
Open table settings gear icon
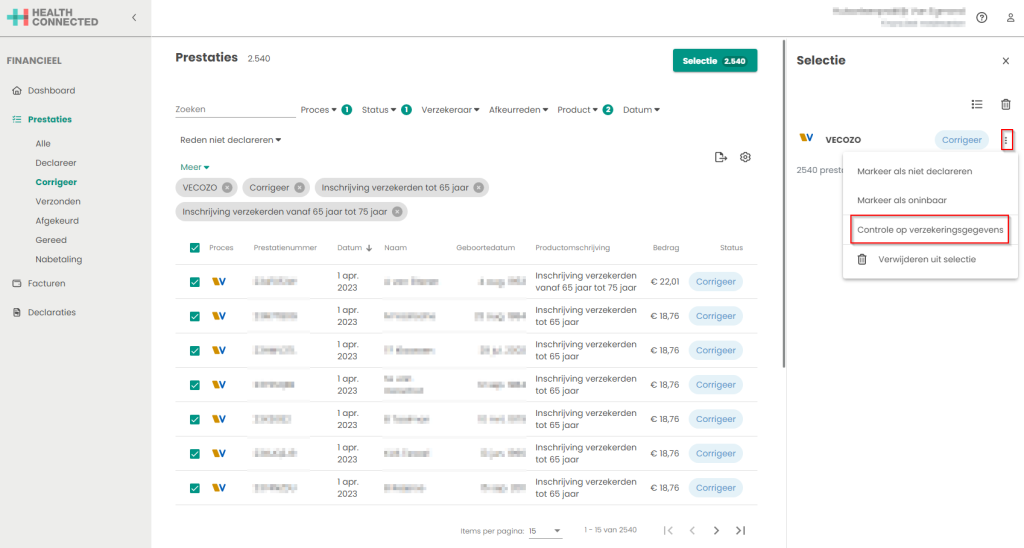pyautogui.click(x=745, y=157)
